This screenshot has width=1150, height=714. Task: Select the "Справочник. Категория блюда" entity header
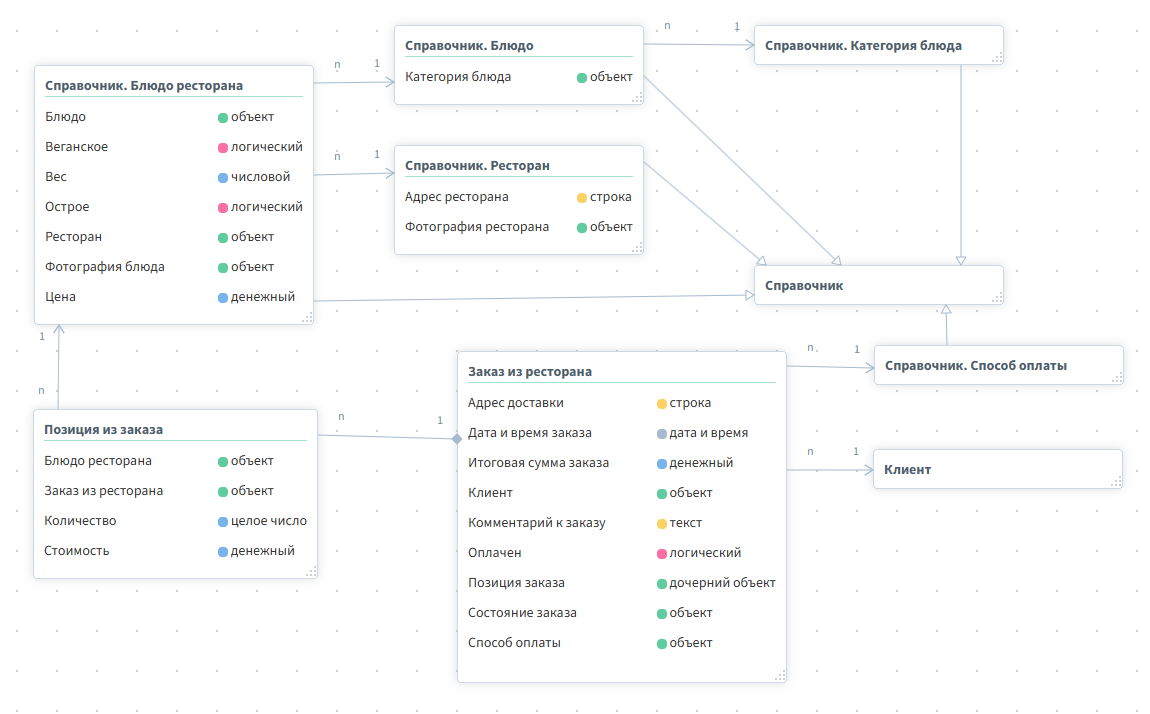pos(863,46)
